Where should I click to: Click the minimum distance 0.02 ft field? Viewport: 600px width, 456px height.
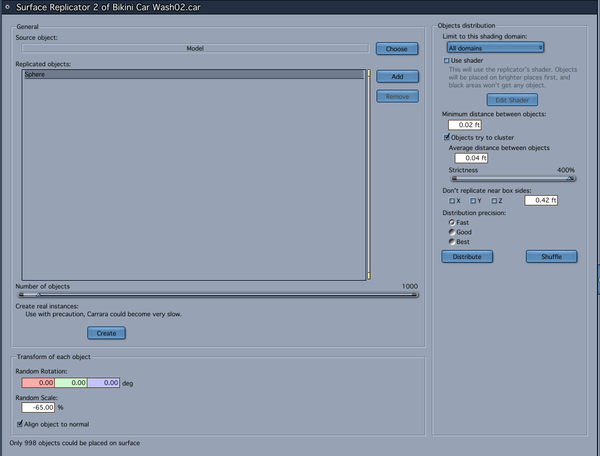pos(465,125)
